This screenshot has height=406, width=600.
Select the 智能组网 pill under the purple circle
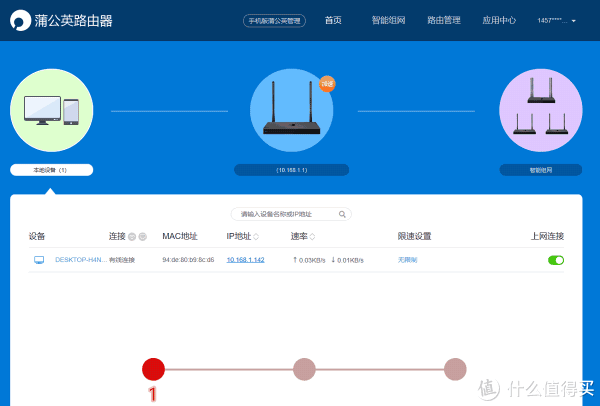(x=541, y=170)
